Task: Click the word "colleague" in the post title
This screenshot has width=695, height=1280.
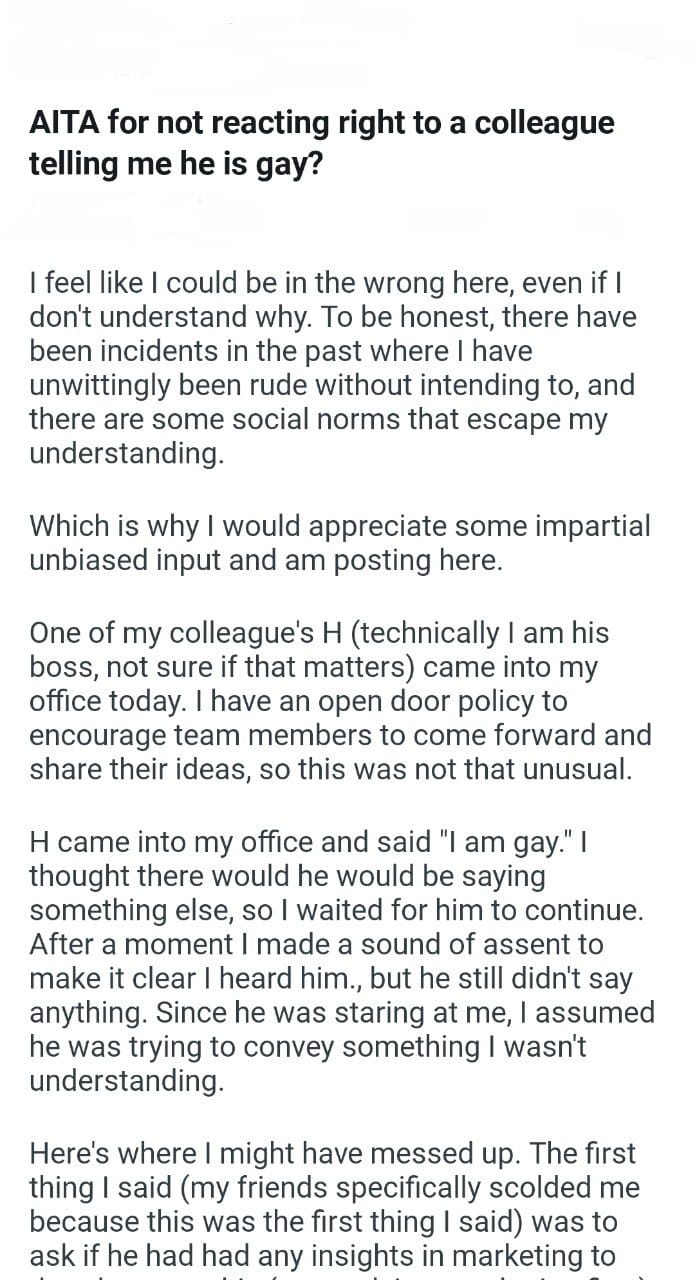Action: point(544,124)
